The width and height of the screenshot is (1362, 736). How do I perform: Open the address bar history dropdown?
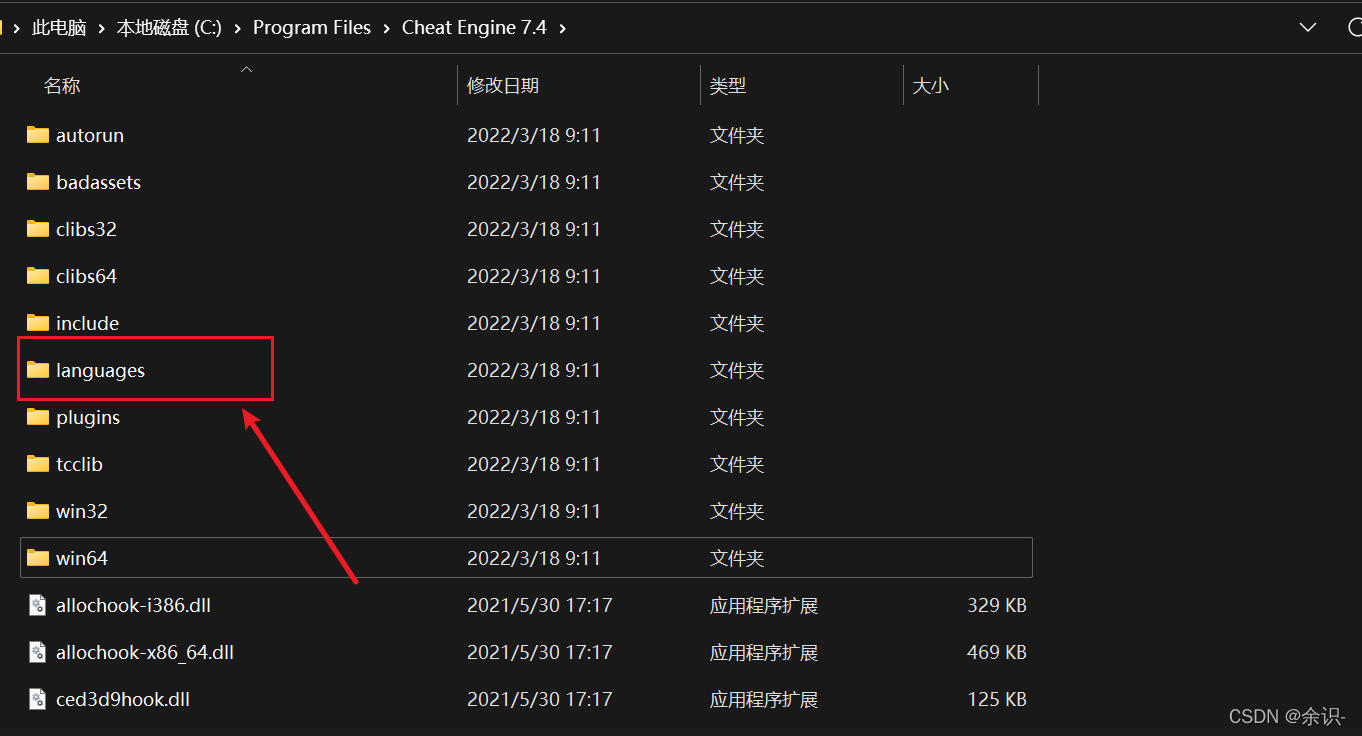click(1308, 27)
